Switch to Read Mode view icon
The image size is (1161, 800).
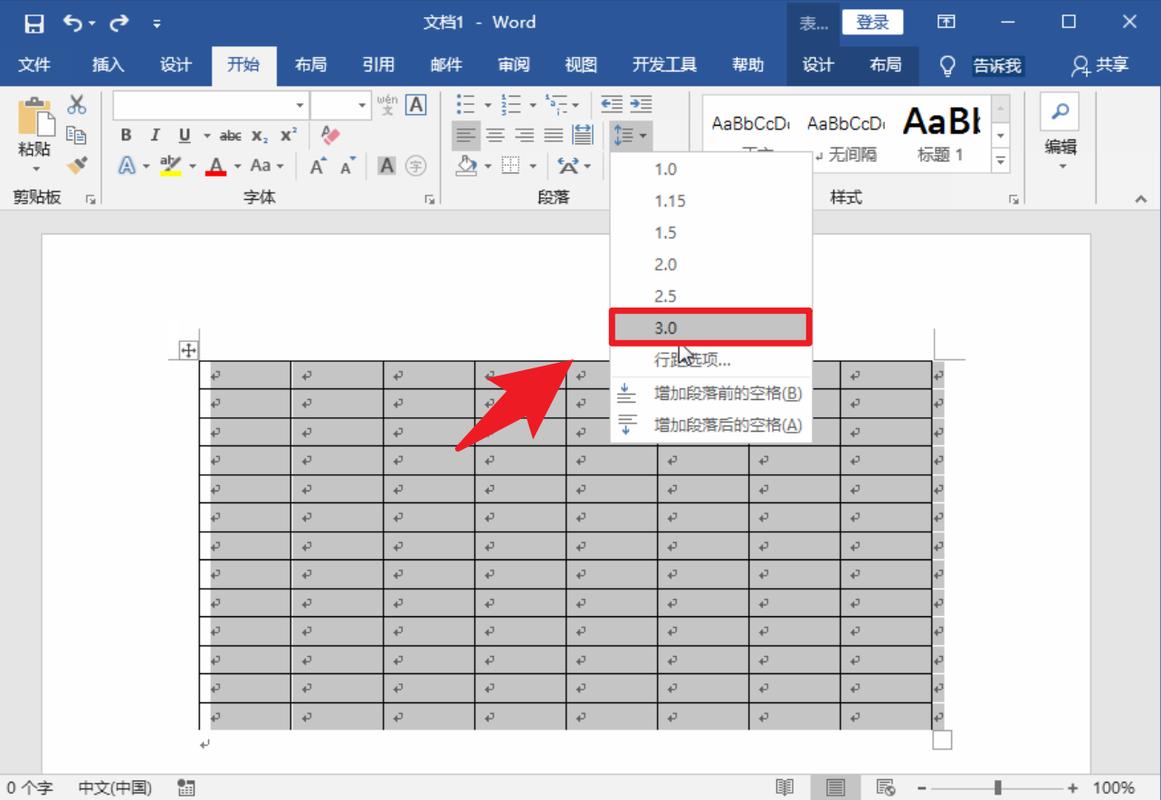785,788
